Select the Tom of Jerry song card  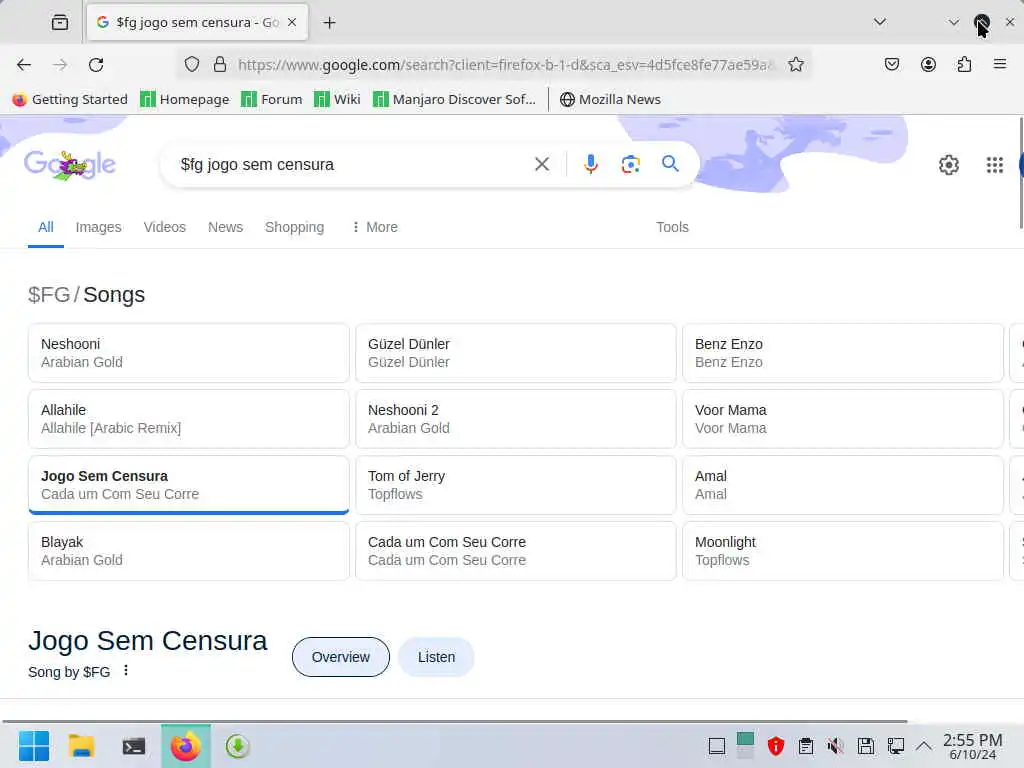pyautogui.click(x=516, y=485)
